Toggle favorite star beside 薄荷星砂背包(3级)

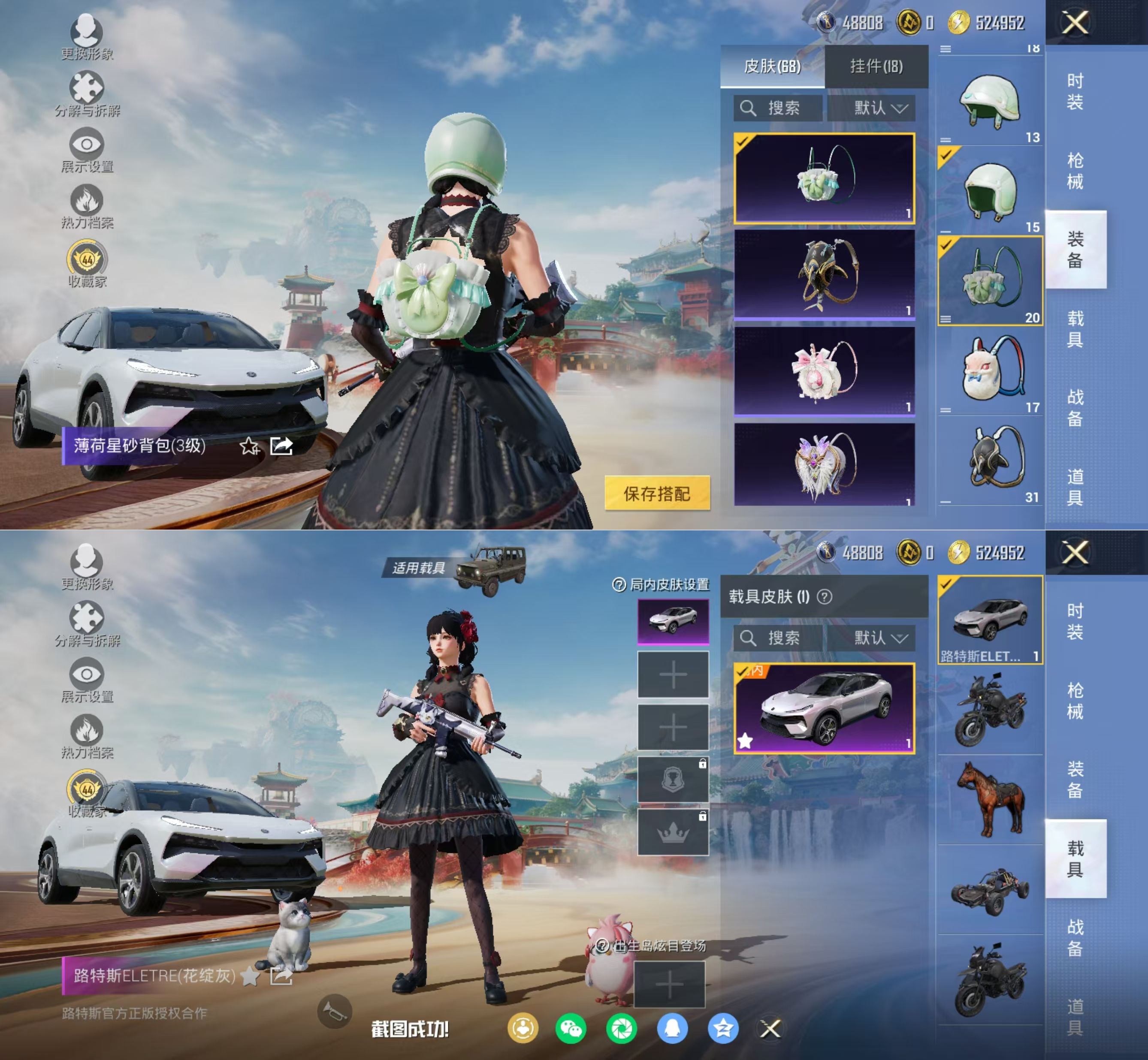250,446
